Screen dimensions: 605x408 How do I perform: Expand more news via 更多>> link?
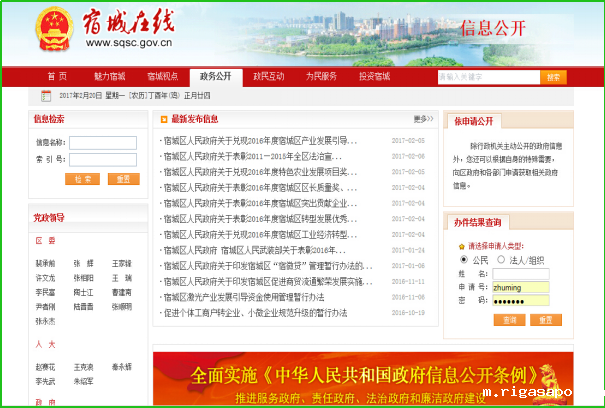click(x=424, y=118)
